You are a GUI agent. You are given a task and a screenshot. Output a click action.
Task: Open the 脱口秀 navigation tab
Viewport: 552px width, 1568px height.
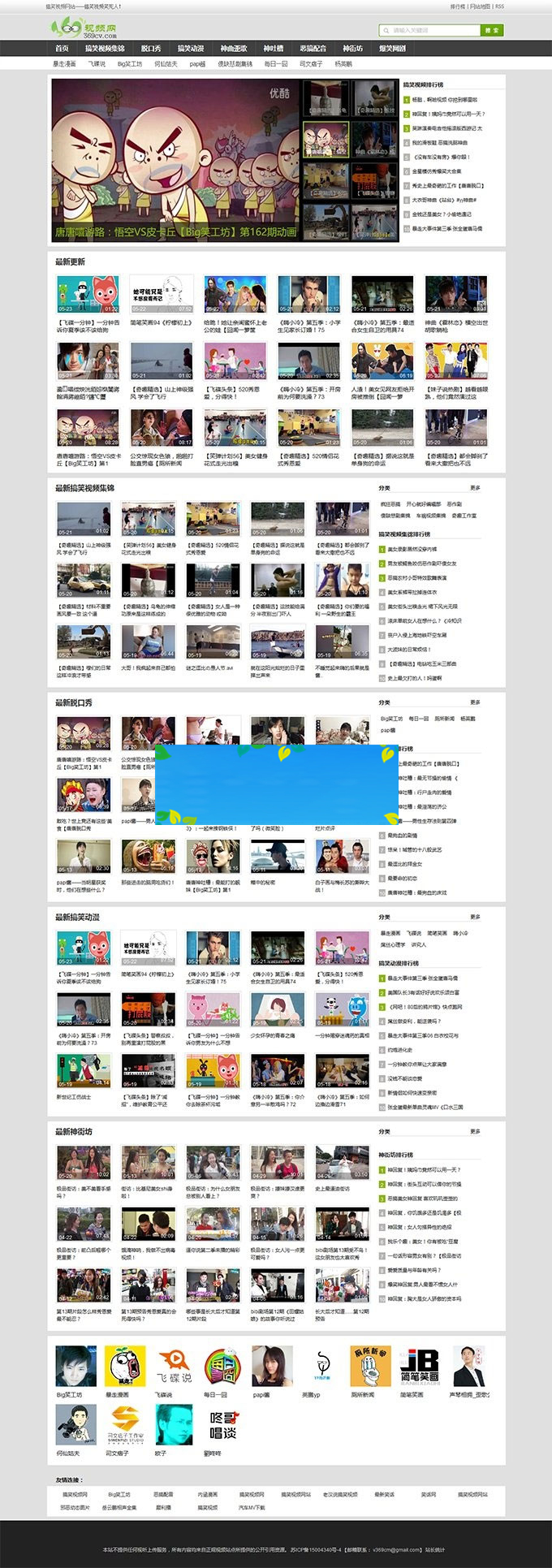click(x=151, y=49)
